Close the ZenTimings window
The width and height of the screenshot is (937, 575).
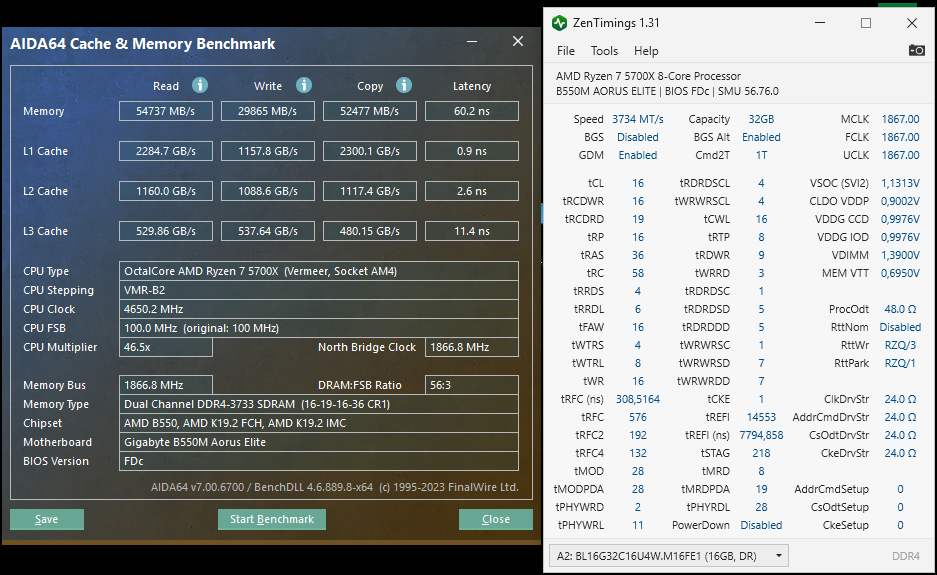tap(911, 23)
